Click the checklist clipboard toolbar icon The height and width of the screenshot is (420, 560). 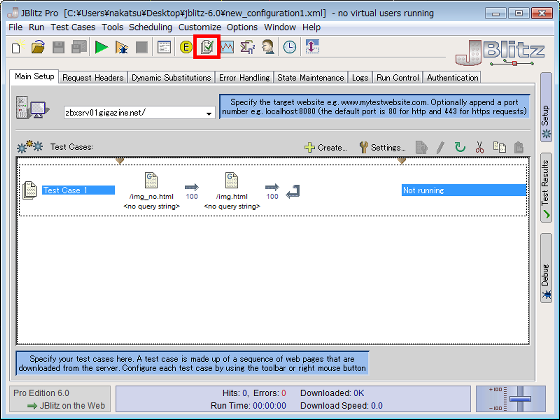207,47
